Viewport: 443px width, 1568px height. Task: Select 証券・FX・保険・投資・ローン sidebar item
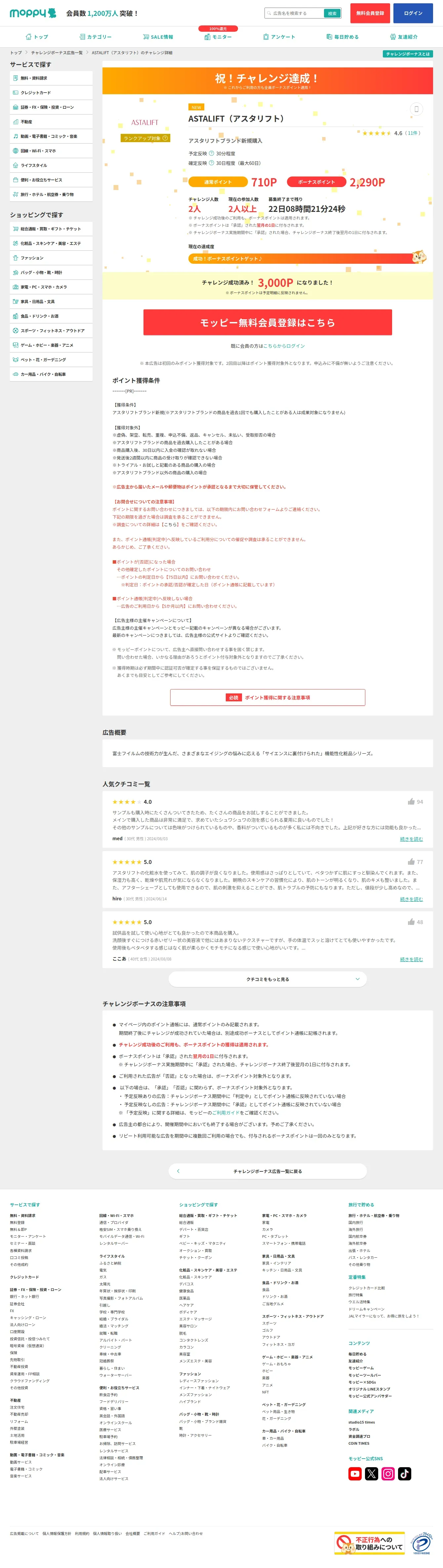click(51, 107)
